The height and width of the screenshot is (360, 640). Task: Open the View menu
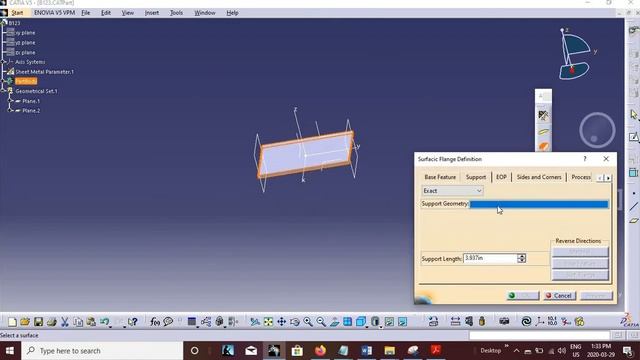128,13
